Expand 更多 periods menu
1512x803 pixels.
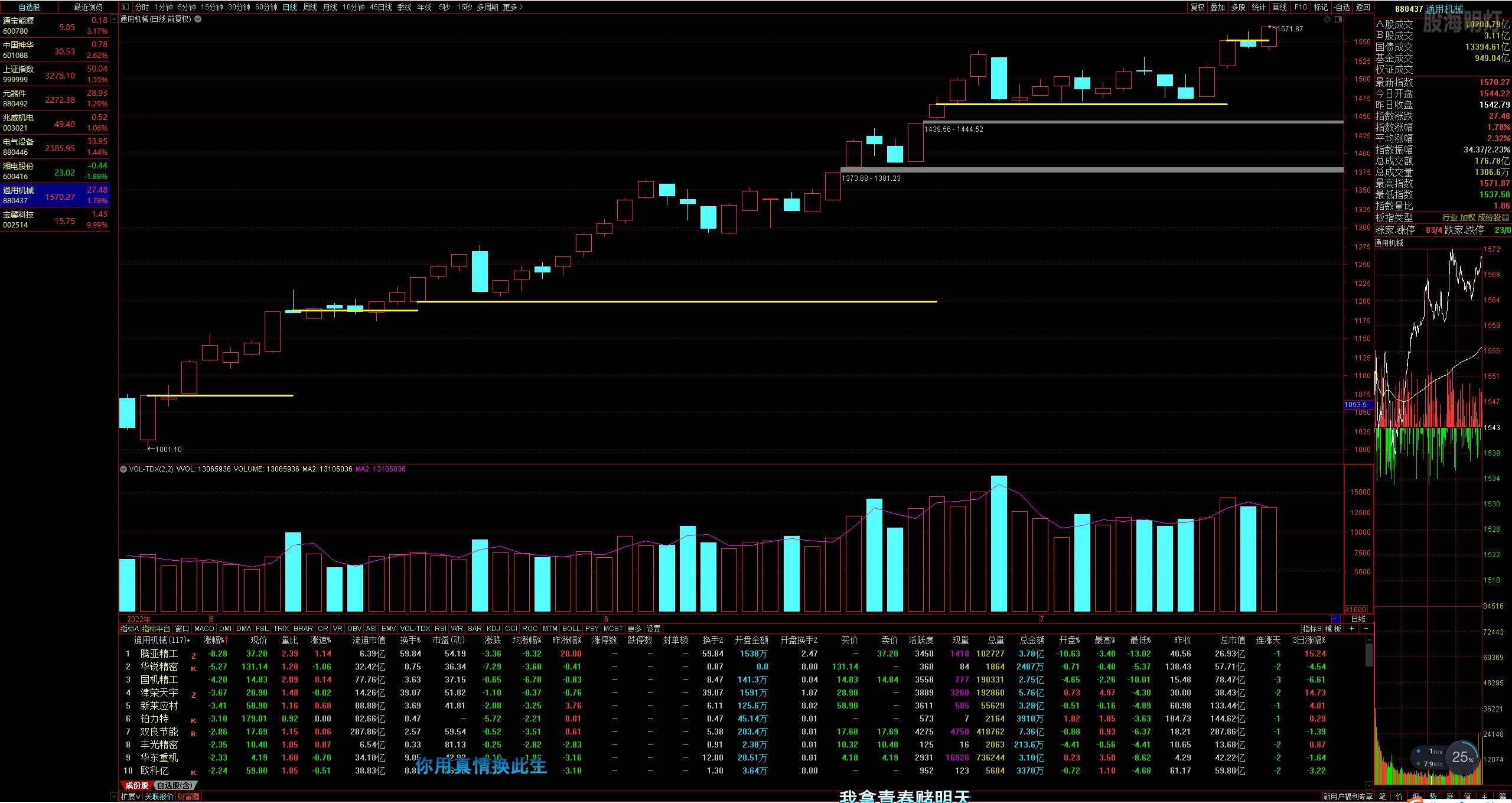coord(512,7)
